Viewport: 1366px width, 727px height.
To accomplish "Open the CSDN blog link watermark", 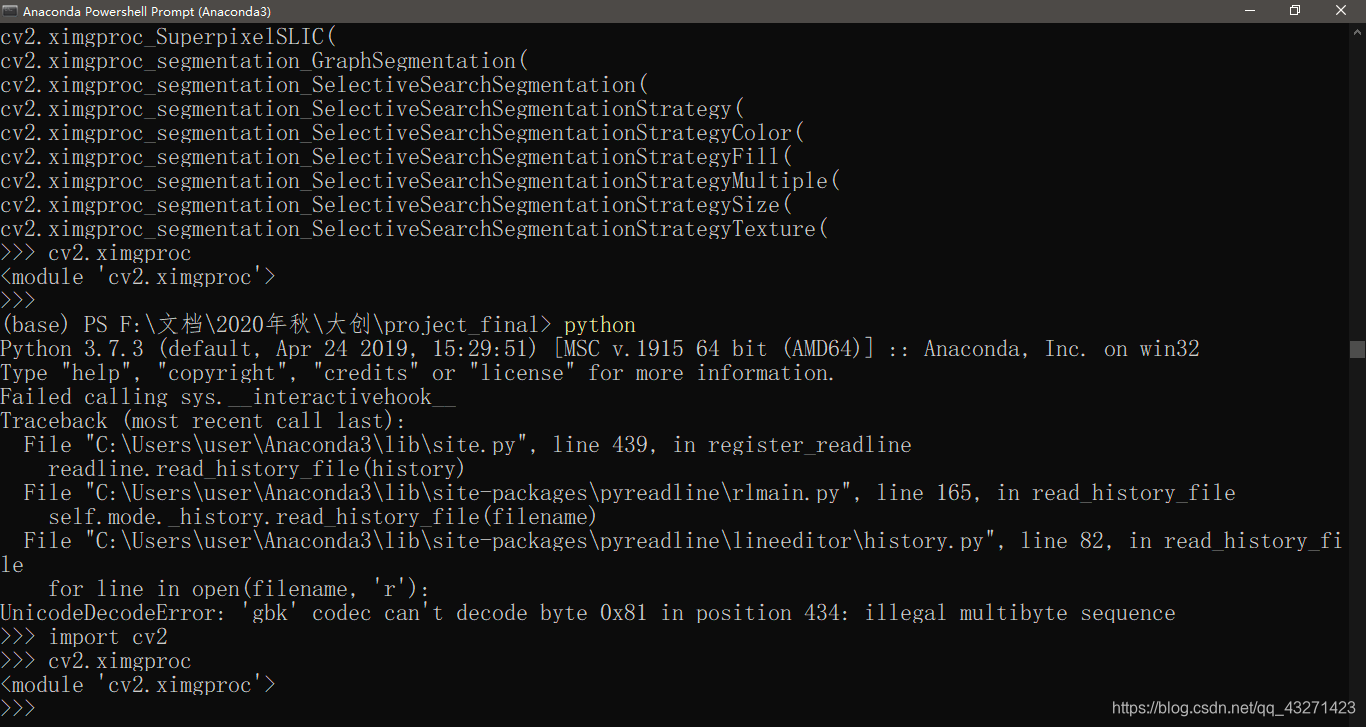I will point(1231,707).
